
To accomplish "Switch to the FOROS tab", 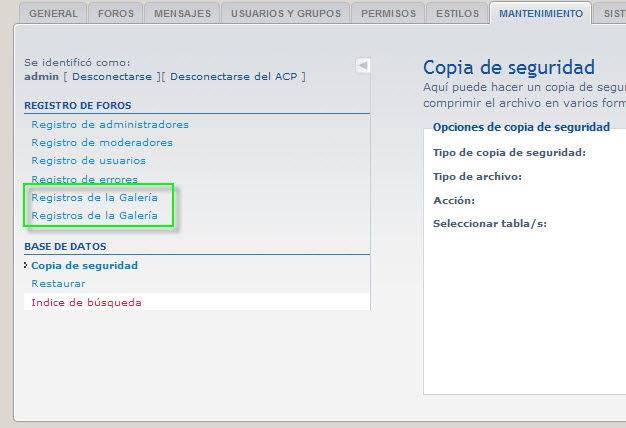I will [116, 13].
